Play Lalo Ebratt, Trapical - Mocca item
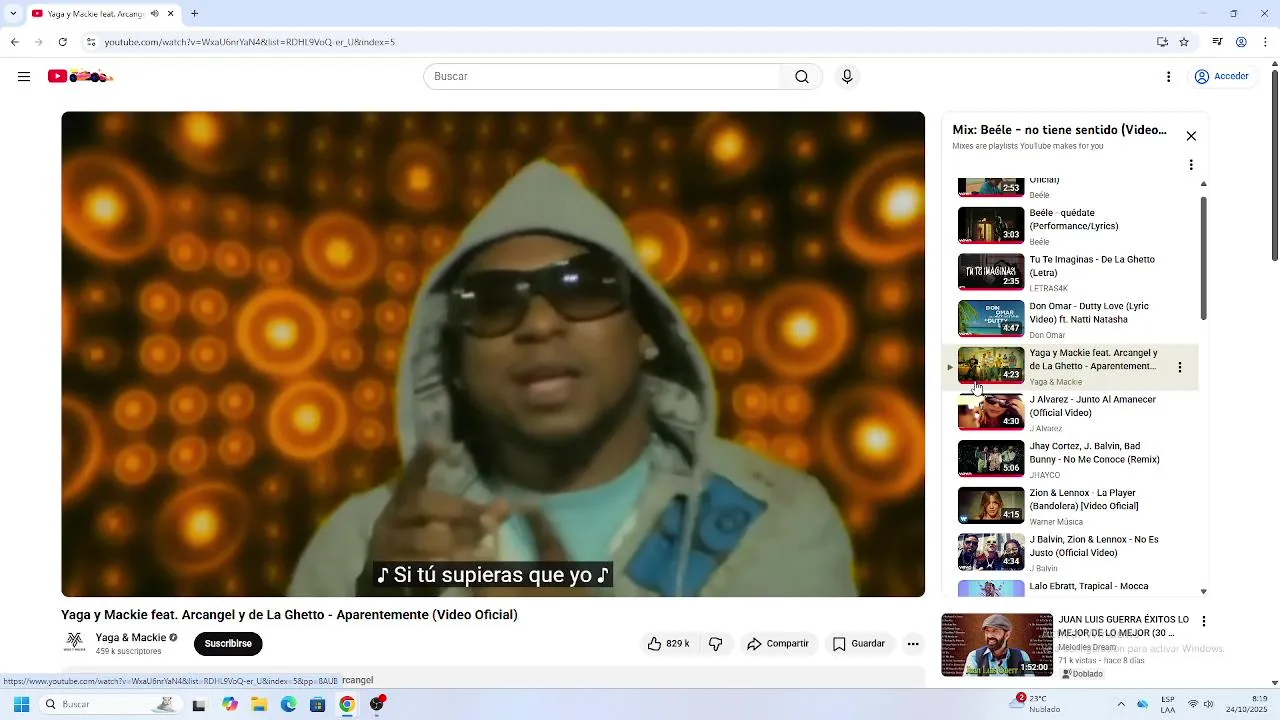 pyautogui.click(x=1072, y=588)
